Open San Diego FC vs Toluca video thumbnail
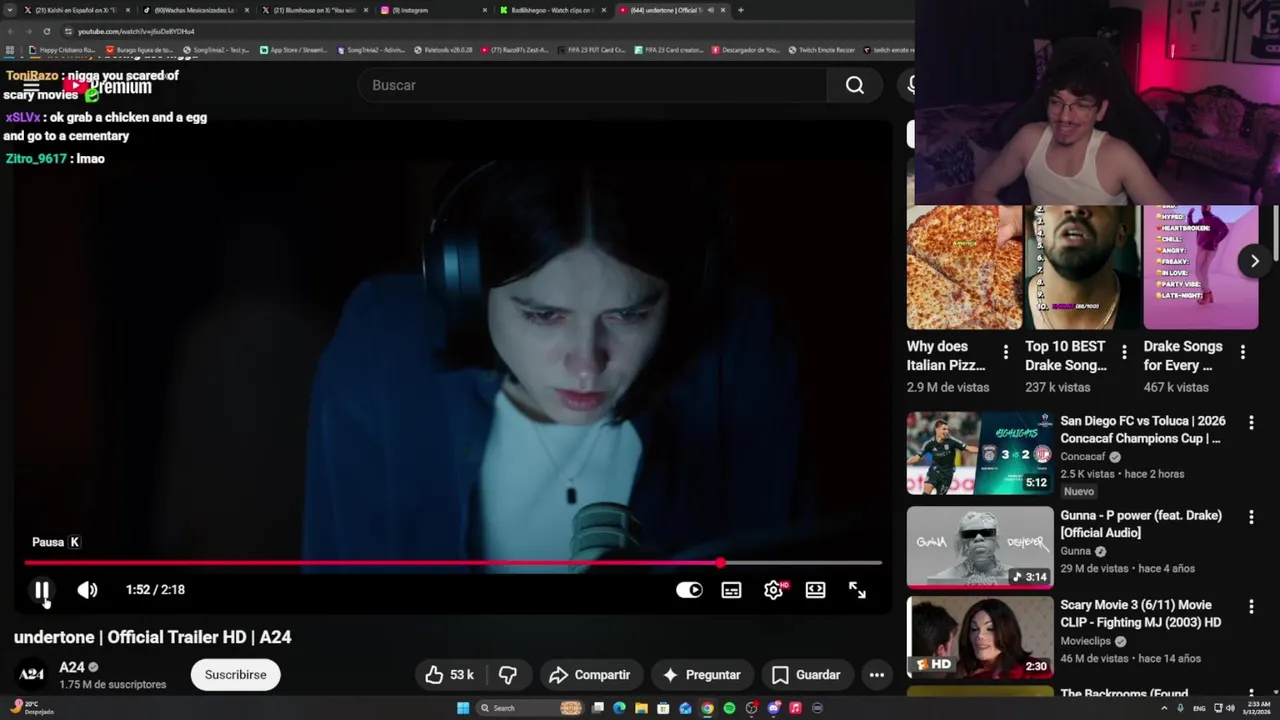This screenshot has width=1280, height=720. pyautogui.click(x=980, y=453)
